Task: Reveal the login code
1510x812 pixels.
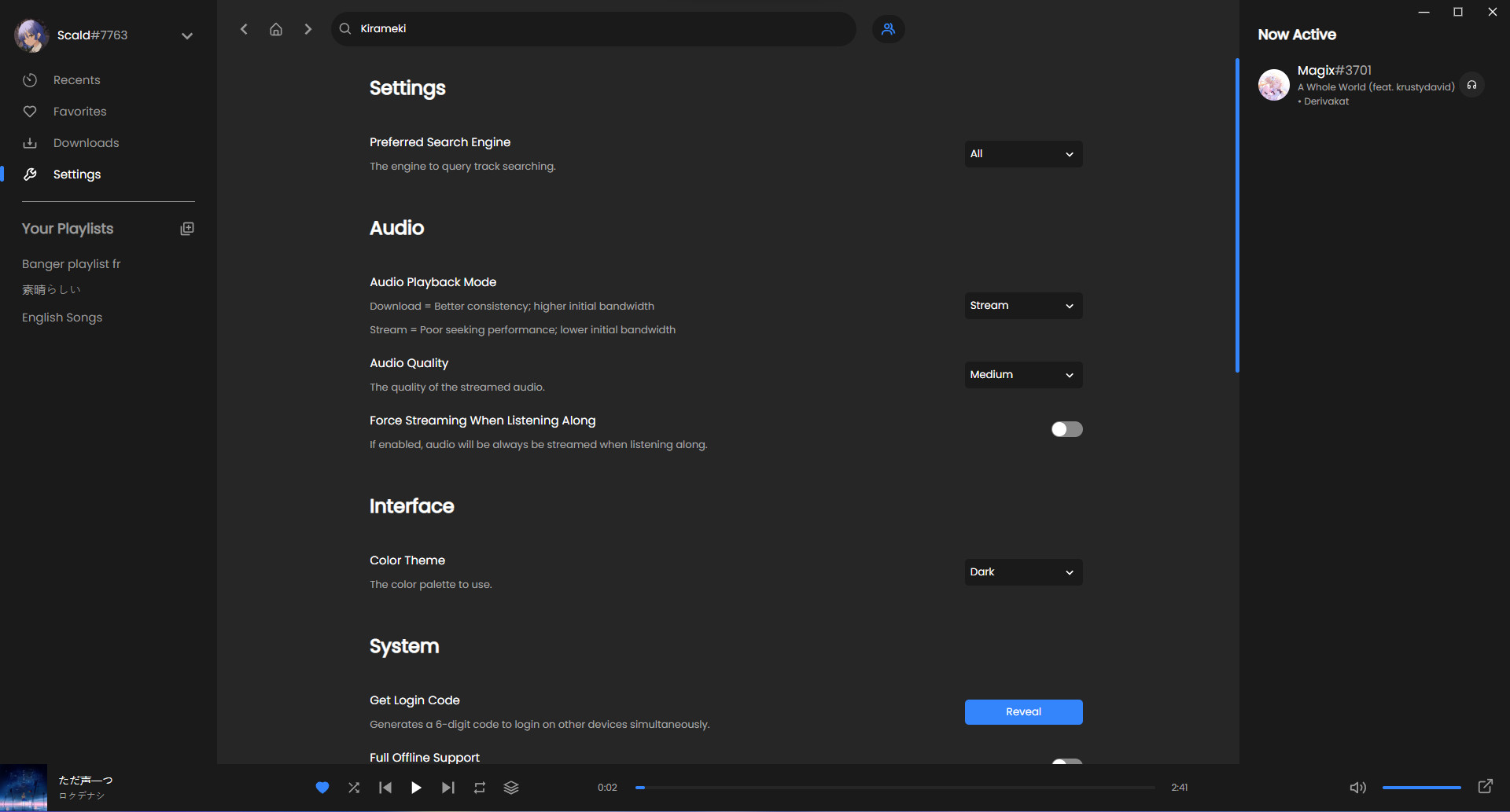Action: coord(1023,712)
